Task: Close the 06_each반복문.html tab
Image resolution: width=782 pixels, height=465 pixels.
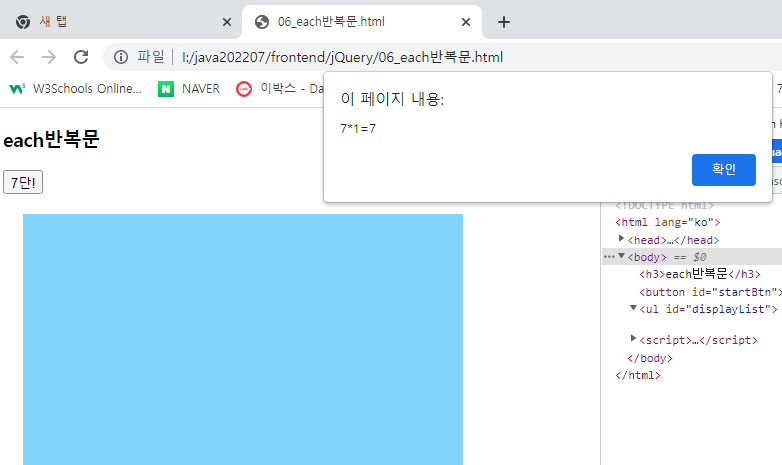Action: [466, 22]
